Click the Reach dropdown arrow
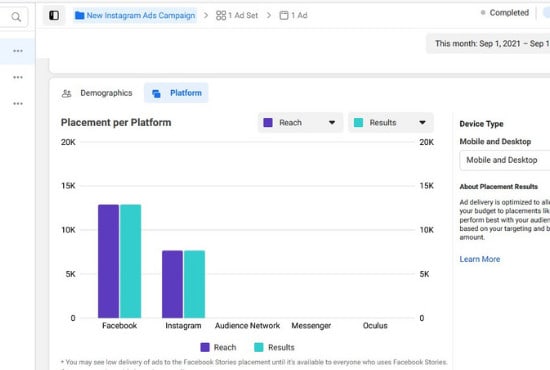The image size is (550, 370). pos(332,123)
